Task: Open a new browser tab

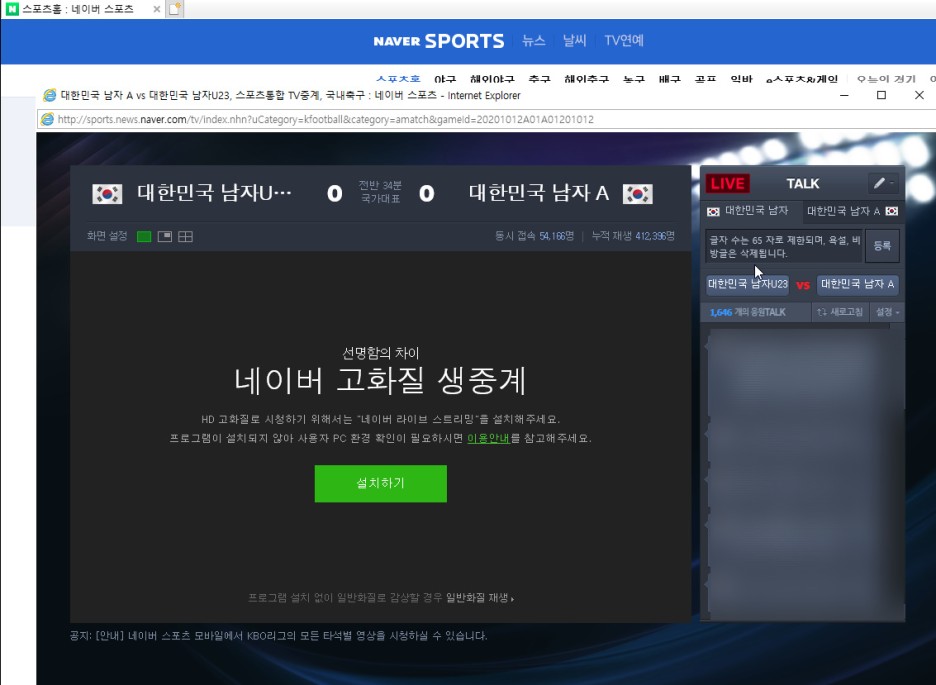Action: [x=174, y=9]
